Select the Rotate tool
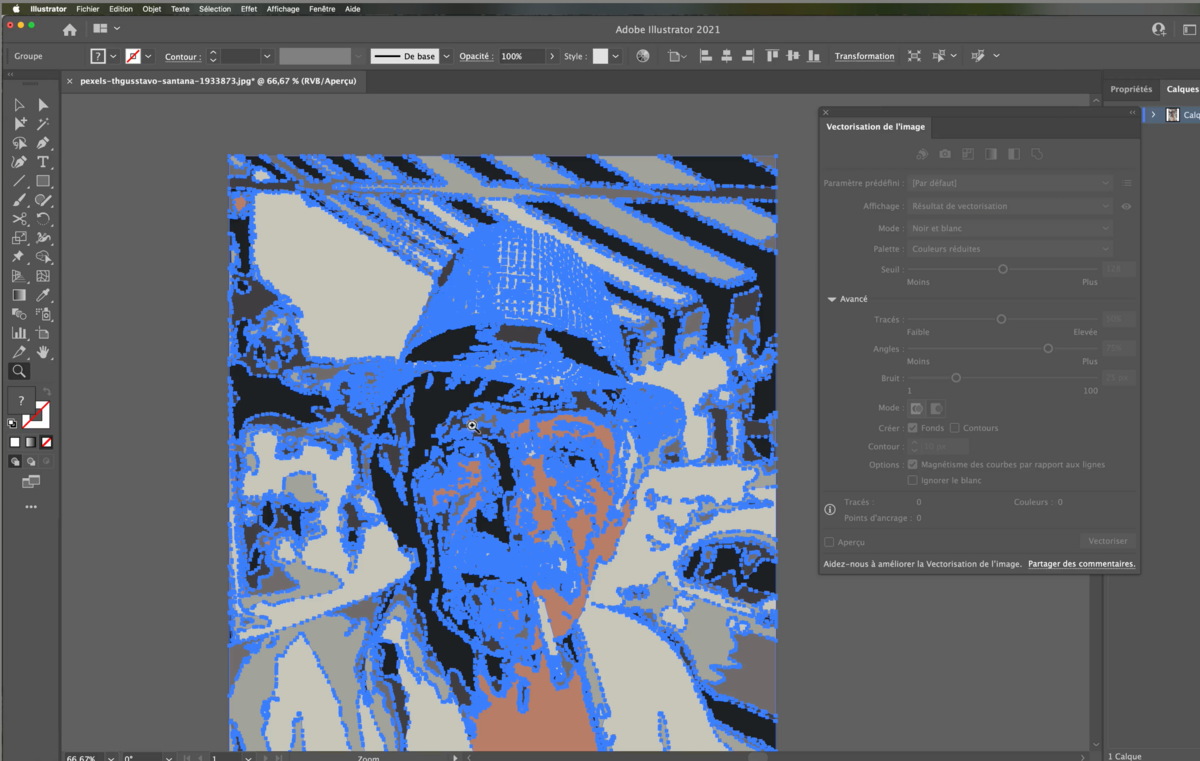Screen dimensions: 1200x761 (43, 219)
